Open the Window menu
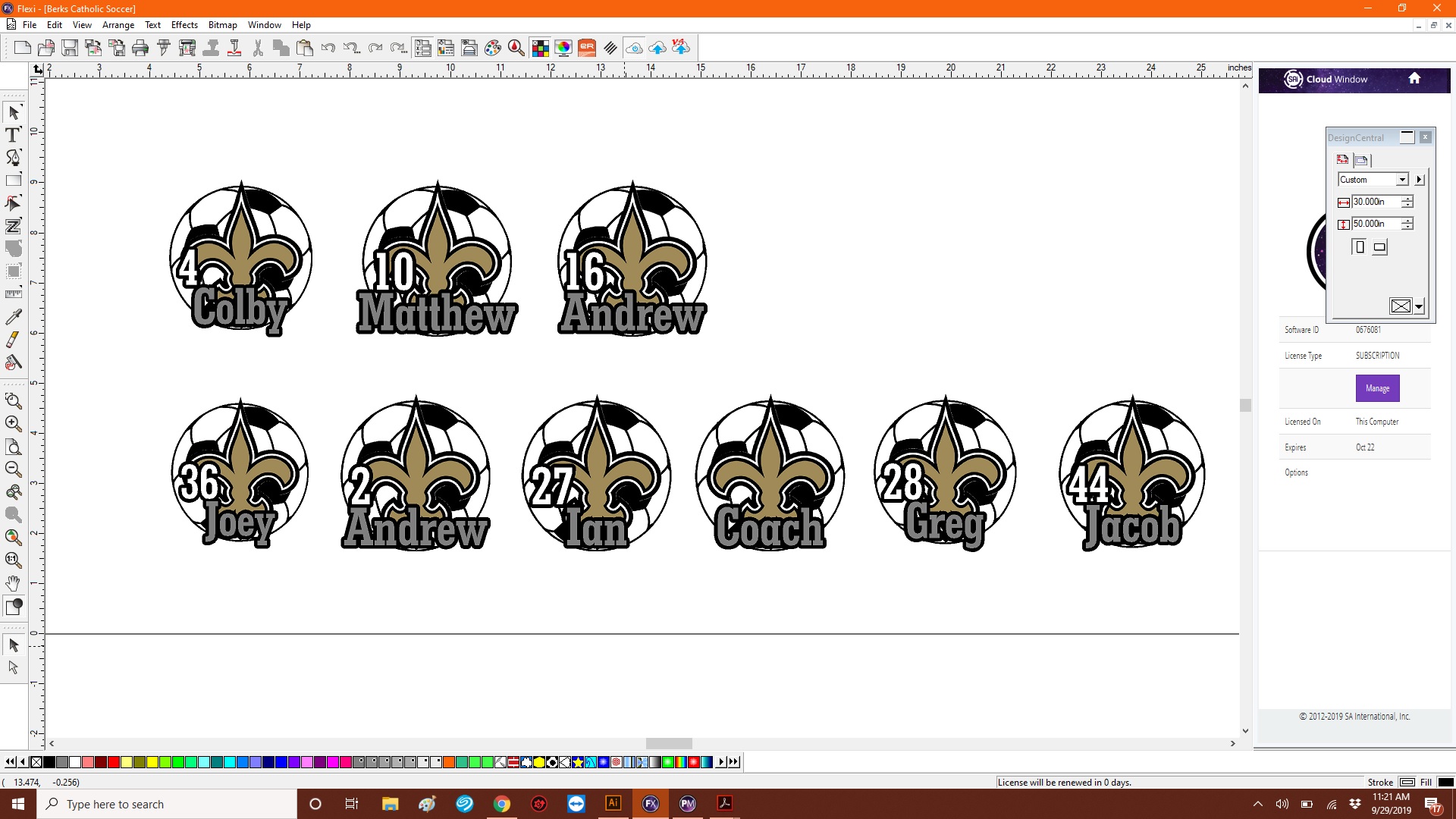 (265, 25)
